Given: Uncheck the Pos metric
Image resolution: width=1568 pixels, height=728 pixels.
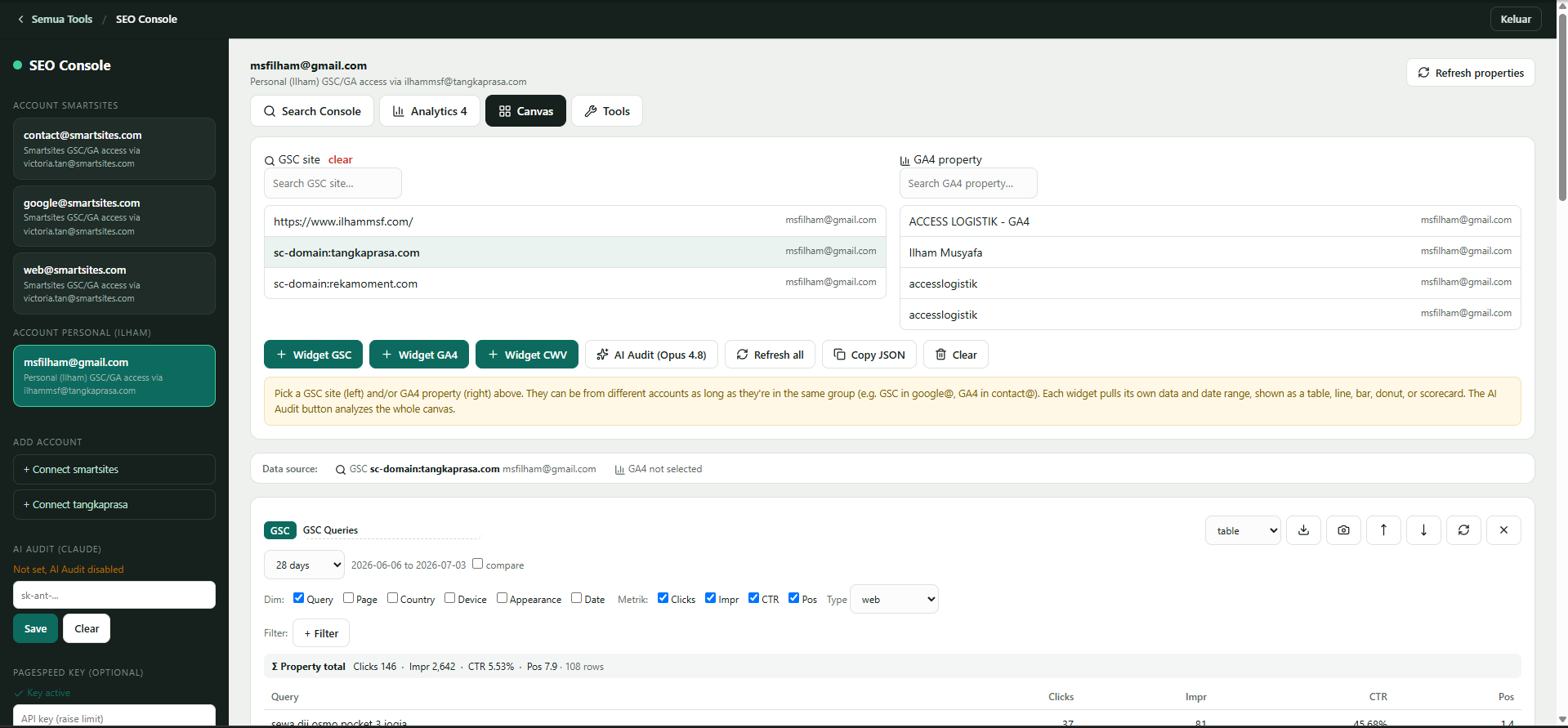Looking at the screenshot, I should pos(793,598).
